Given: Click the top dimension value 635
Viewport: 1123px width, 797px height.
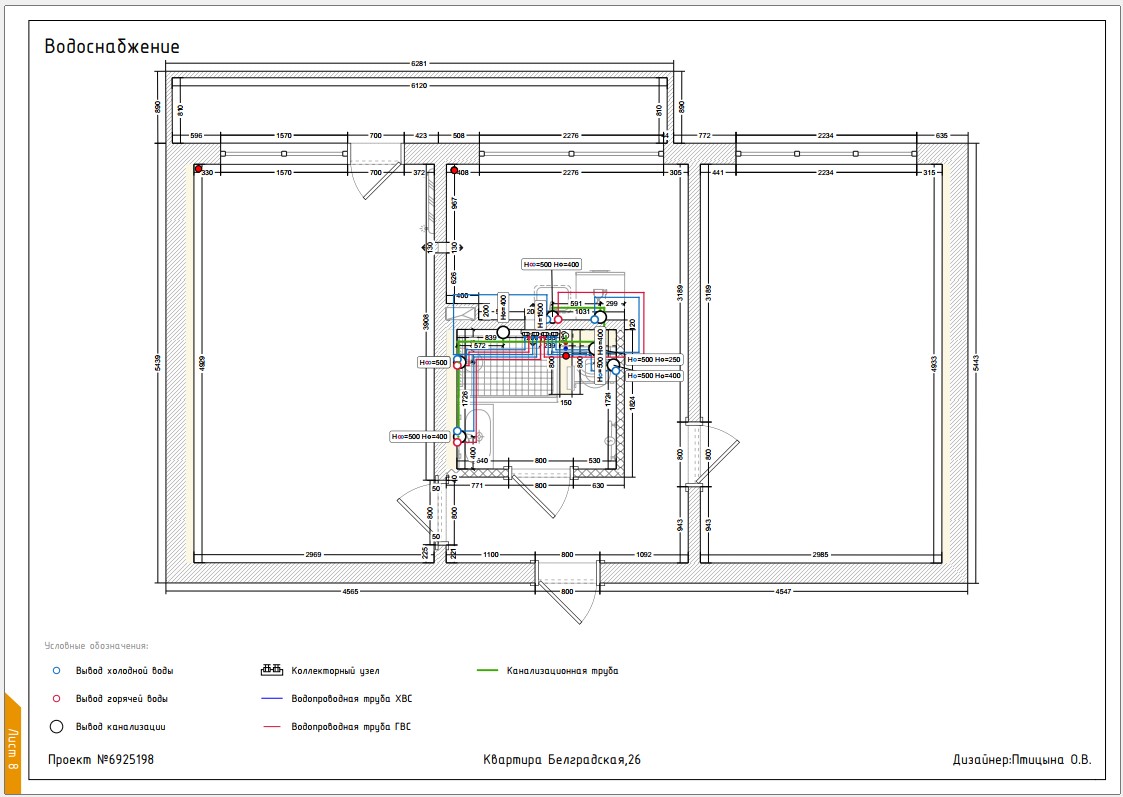Looking at the screenshot, I should (x=941, y=135).
